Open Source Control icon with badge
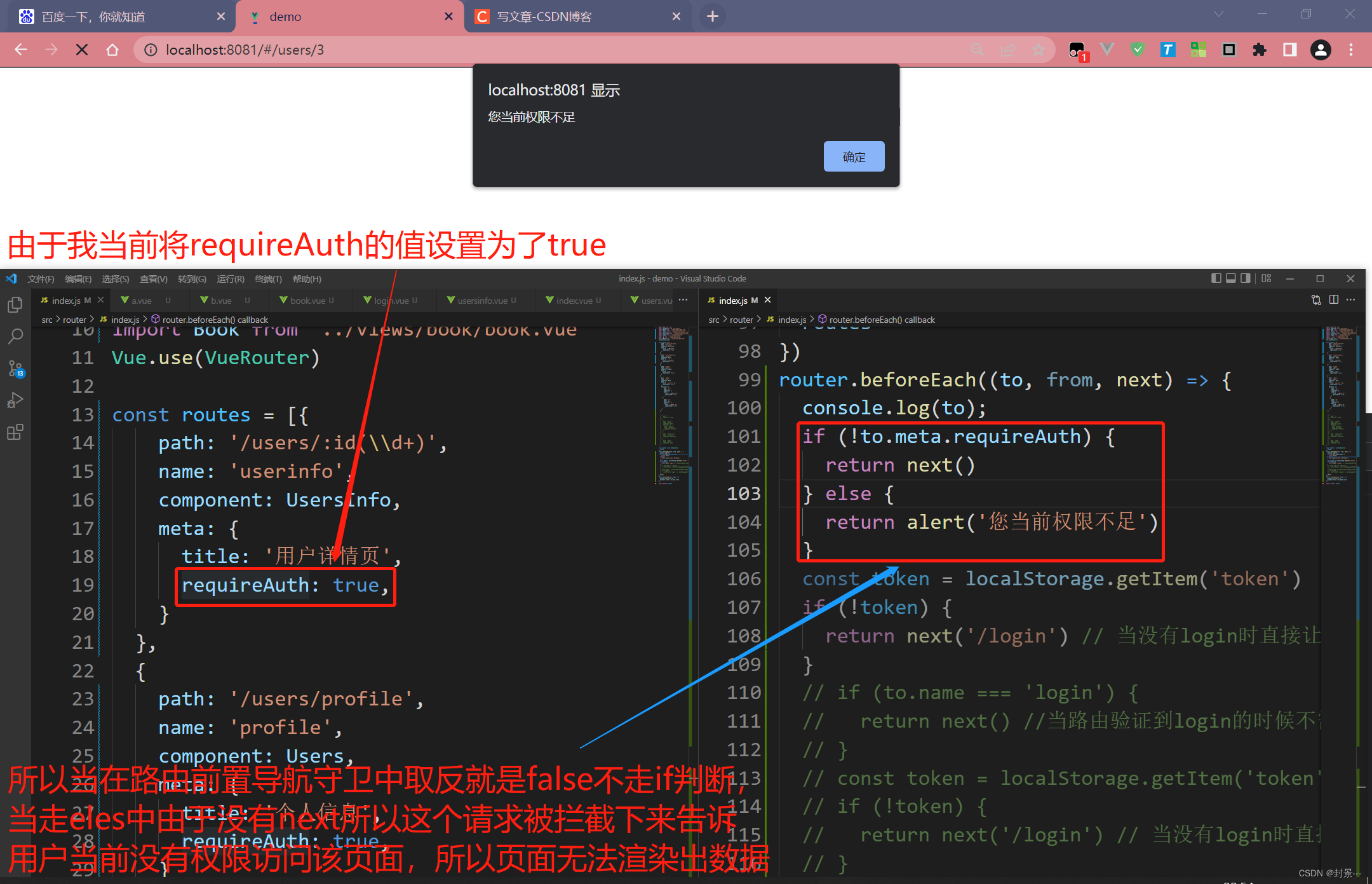This screenshot has width=1372, height=884. [15, 369]
